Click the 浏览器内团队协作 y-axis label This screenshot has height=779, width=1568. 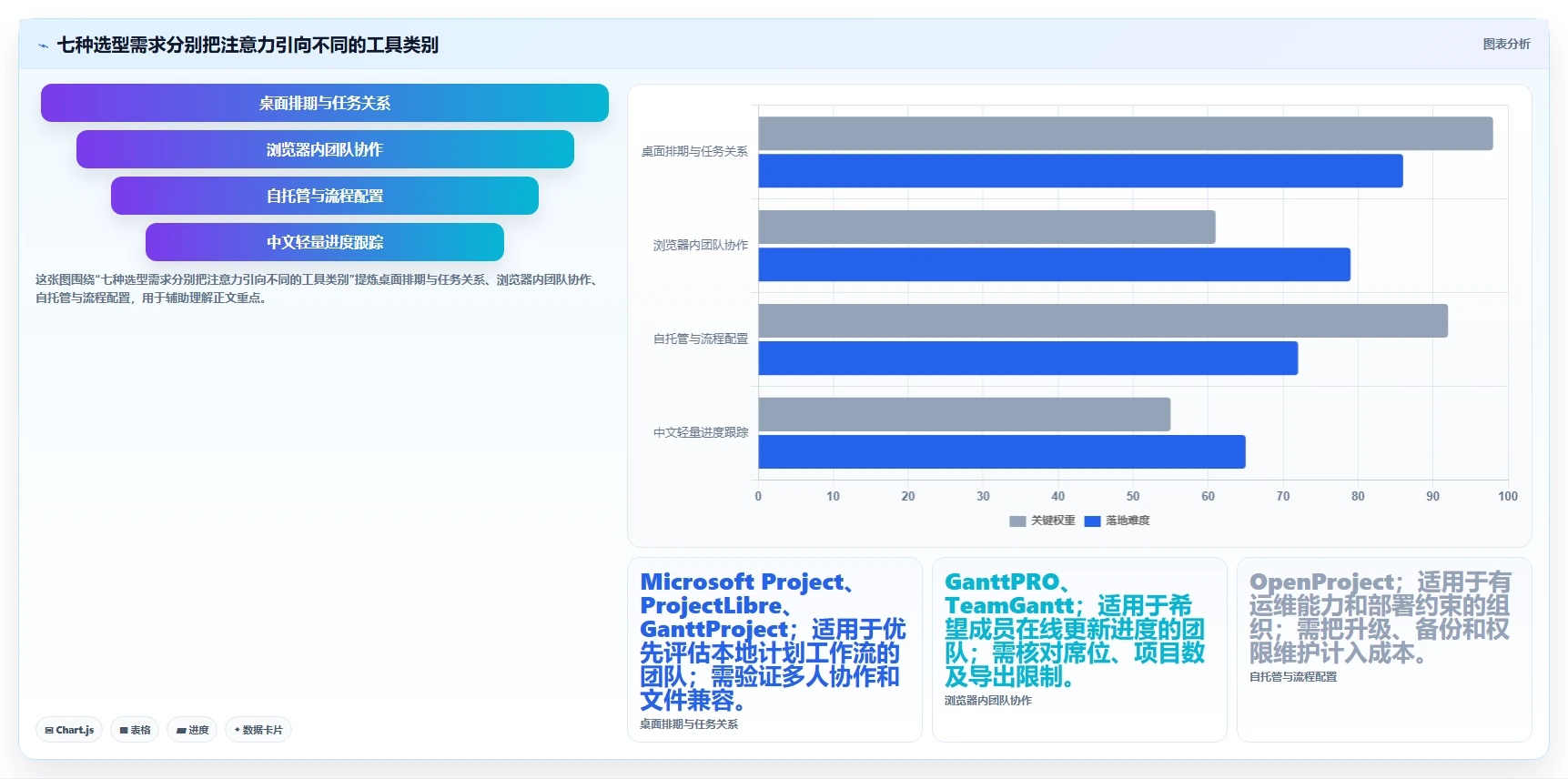tap(701, 246)
